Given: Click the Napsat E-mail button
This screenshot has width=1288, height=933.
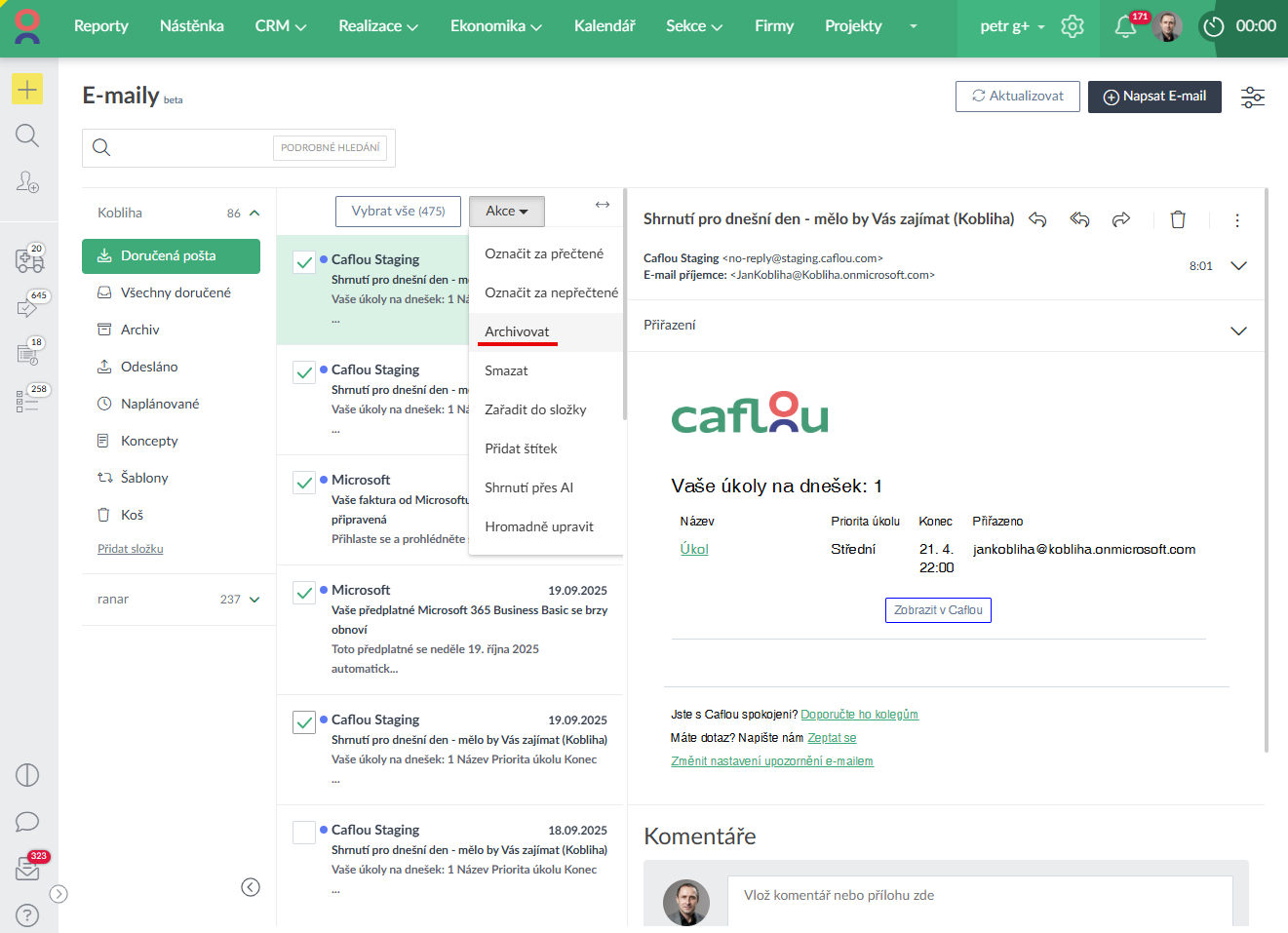Looking at the screenshot, I should (1154, 97).
